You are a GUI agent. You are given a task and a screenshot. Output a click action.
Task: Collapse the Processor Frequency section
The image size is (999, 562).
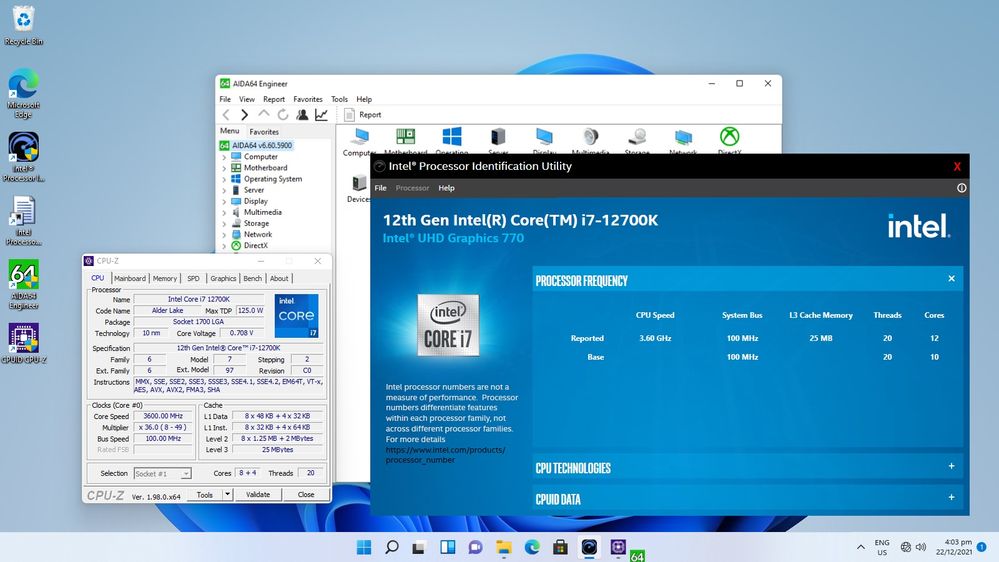click(951, 278)
